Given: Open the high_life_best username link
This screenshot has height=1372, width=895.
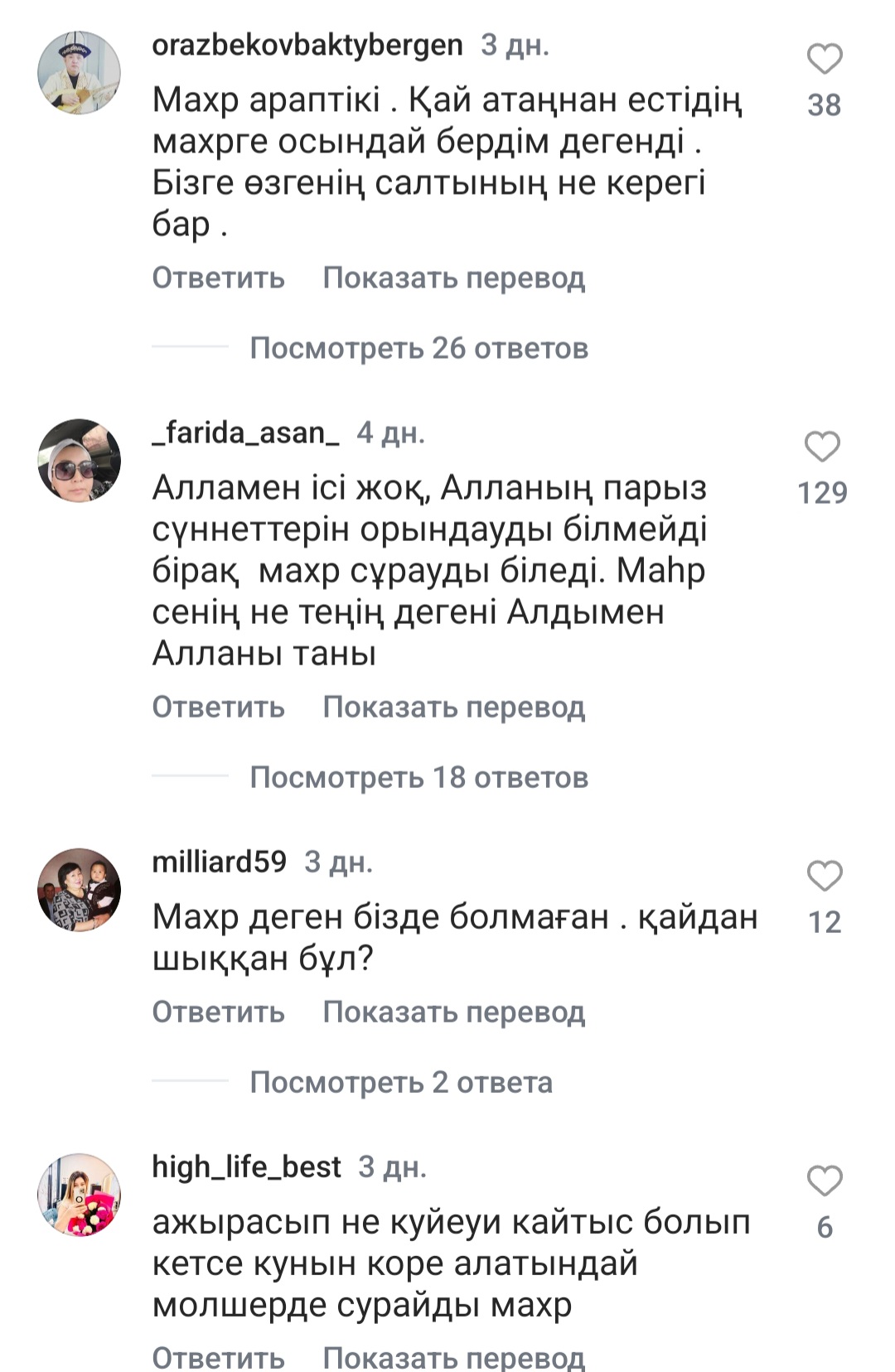Looking at the screenshot, I should click(246, 1167).
